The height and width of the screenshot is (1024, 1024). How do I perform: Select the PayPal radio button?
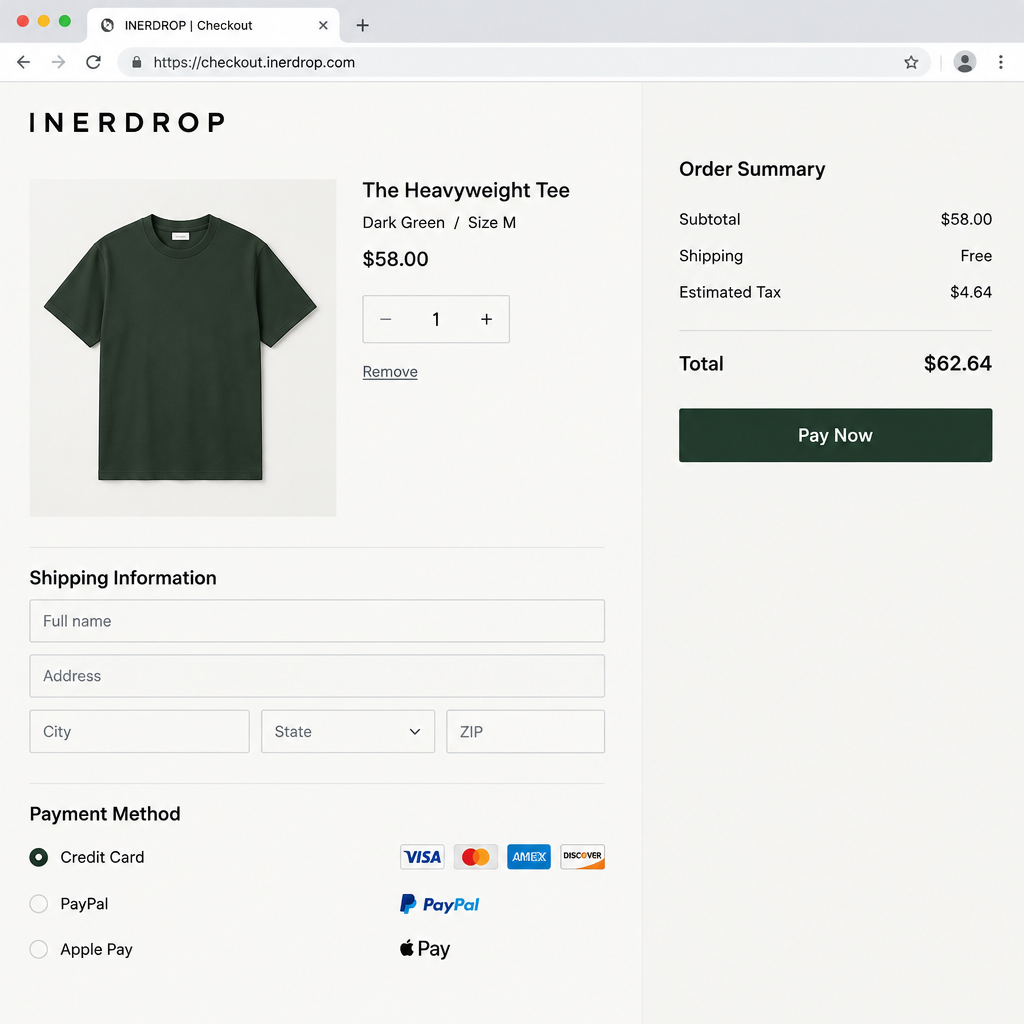(39, 904)
